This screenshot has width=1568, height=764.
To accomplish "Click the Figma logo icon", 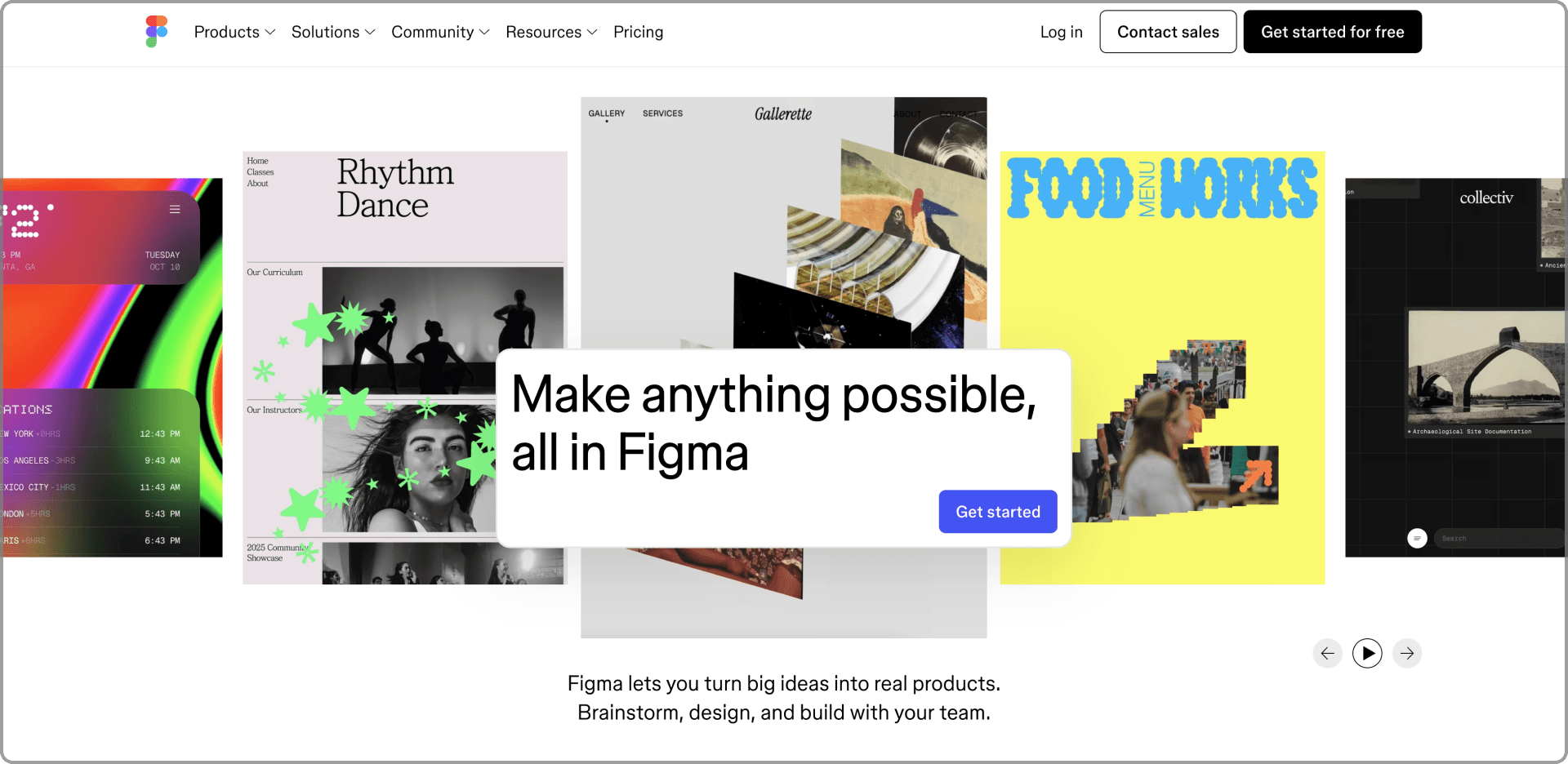I will click(157, 32).
